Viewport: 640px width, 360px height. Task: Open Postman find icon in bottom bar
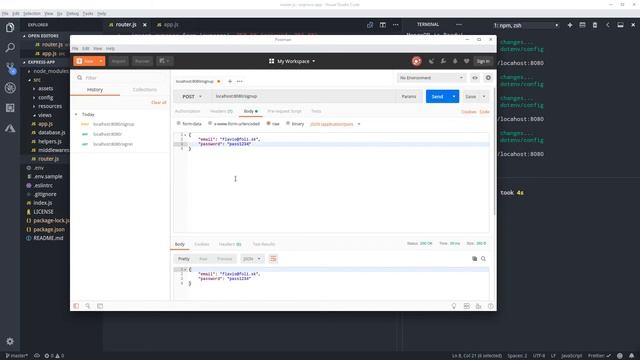[x=88, y=306]
